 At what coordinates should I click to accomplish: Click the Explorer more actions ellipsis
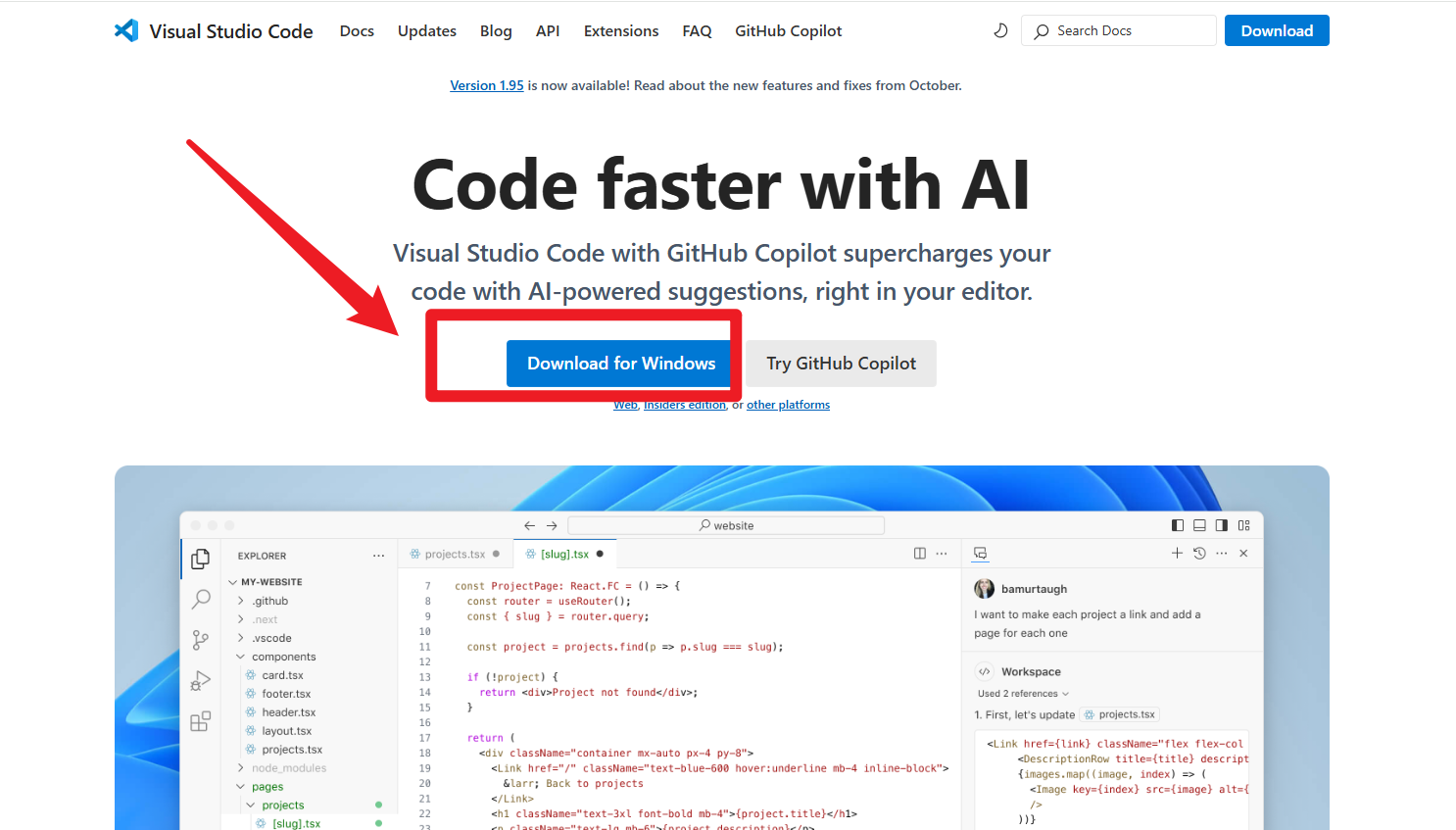pos(378,556)
